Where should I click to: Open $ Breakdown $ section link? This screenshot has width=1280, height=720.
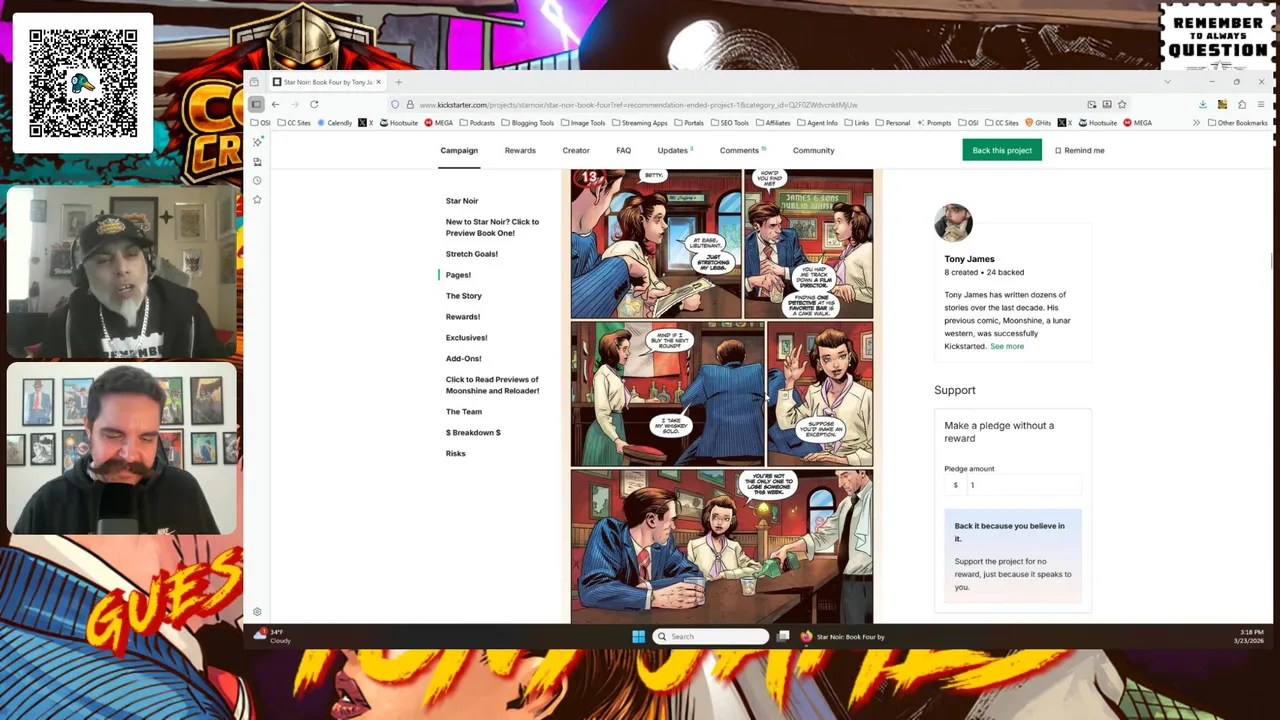pos(473,433)
